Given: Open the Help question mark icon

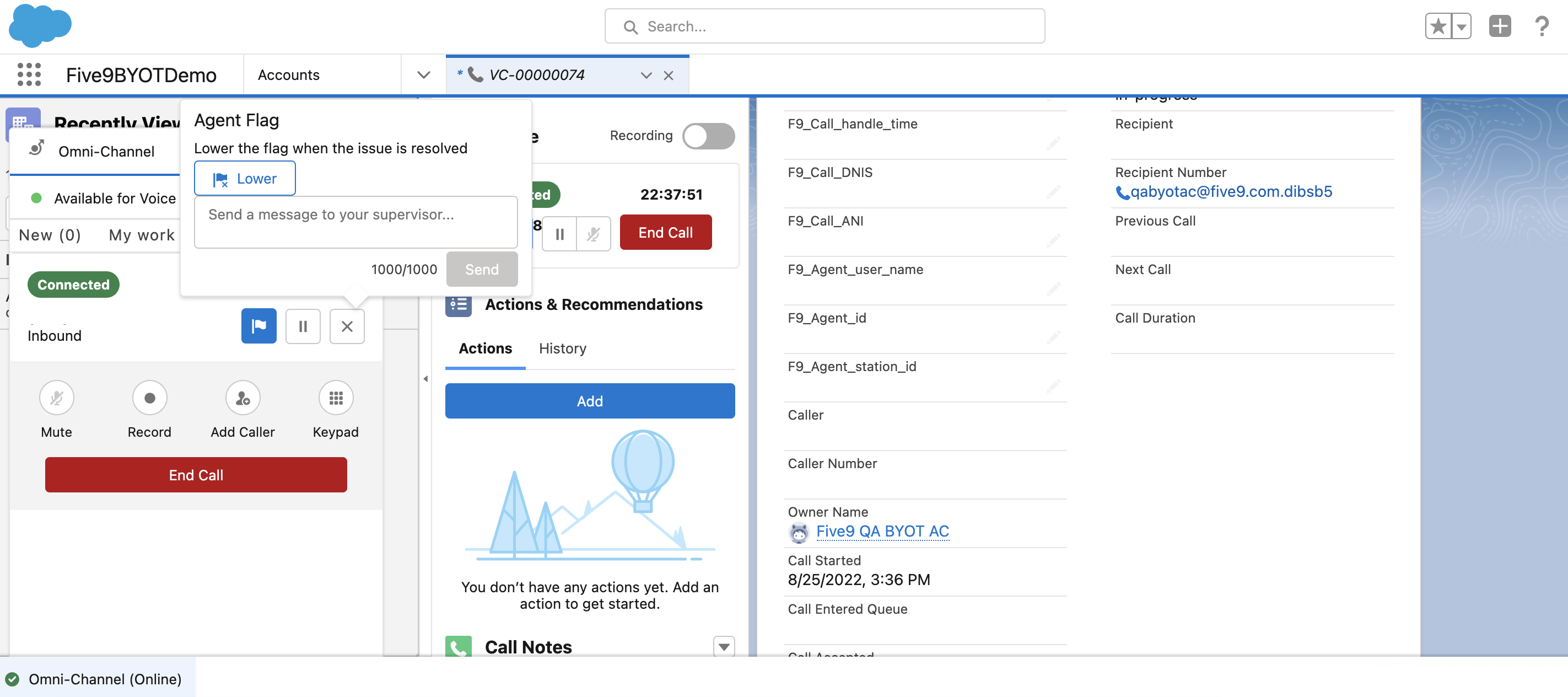Looking at the screenshot, I should coord(1541,26).
